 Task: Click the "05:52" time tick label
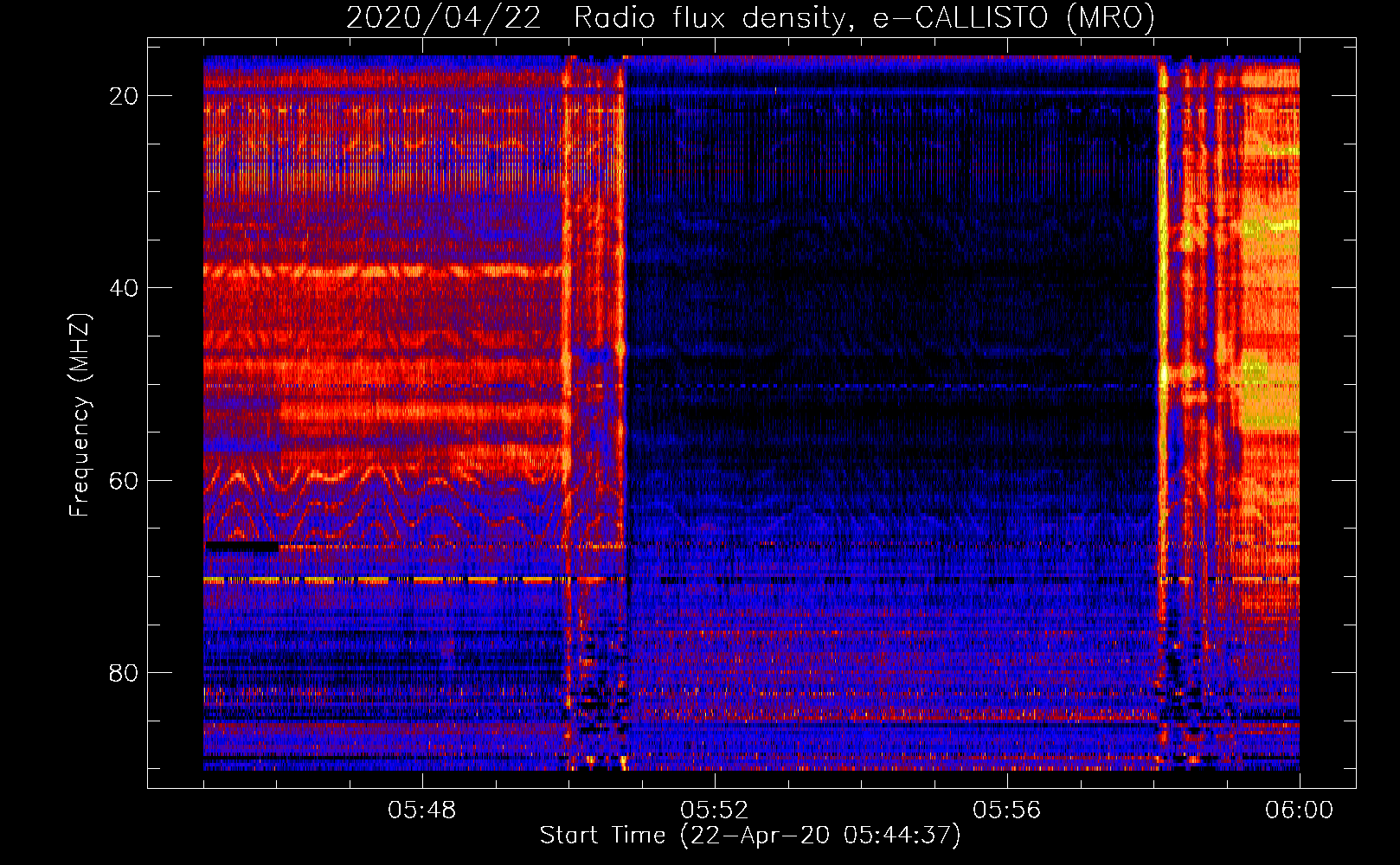point(715,811)
